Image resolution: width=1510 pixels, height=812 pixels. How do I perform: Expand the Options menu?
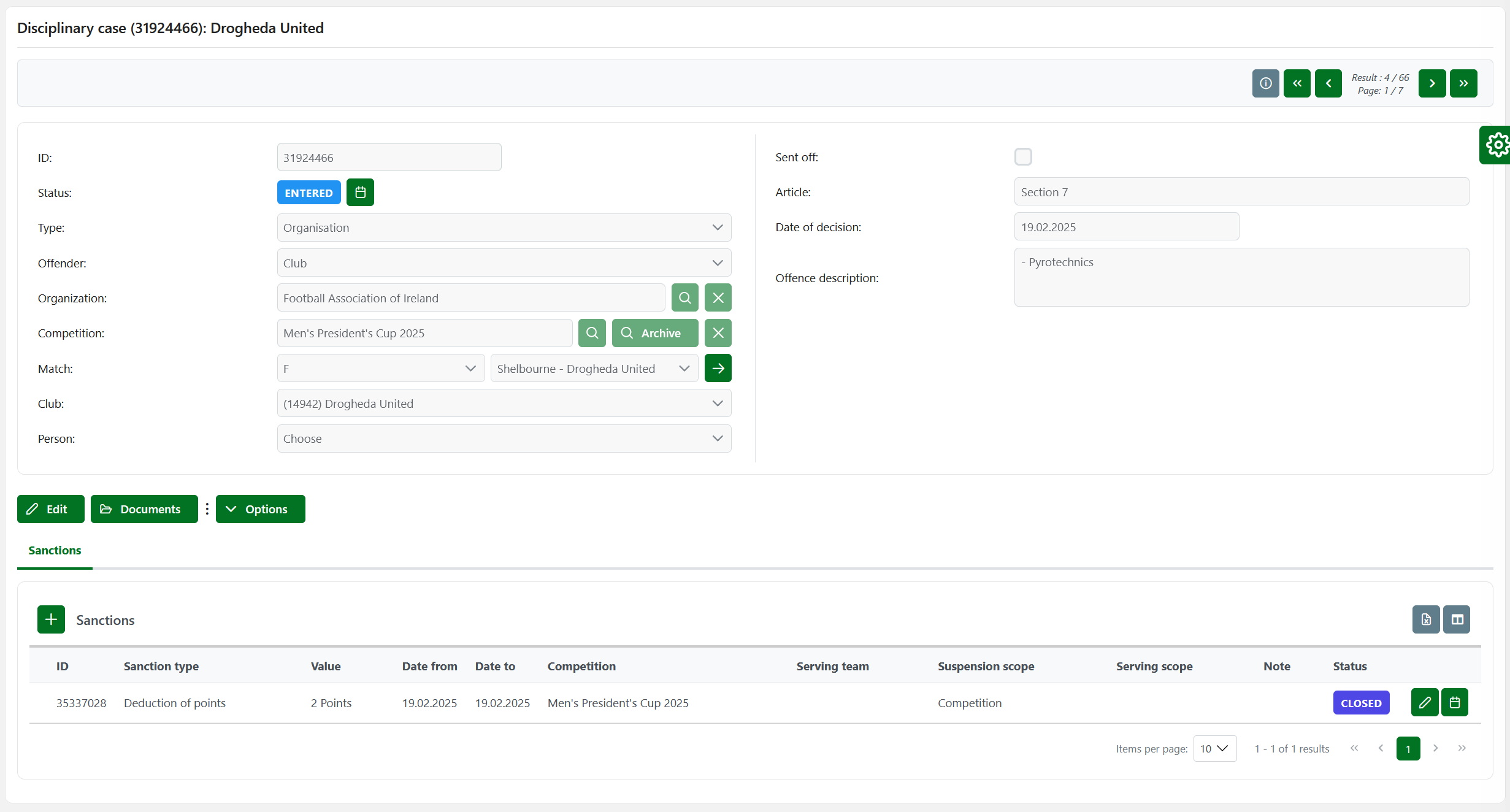pos(260,509)
